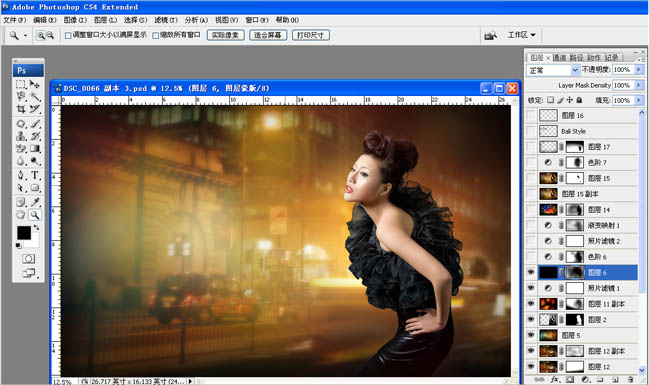The height and width of the screenshot is (385, 650).
Task: Switch to the 路径 tab
Action: (576, 58)
